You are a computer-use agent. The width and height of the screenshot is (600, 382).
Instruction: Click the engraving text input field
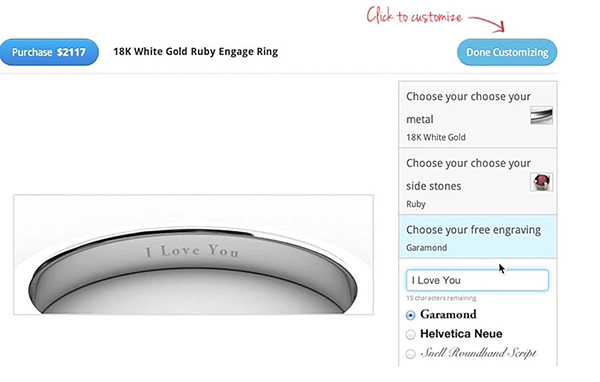click(477, 280)
